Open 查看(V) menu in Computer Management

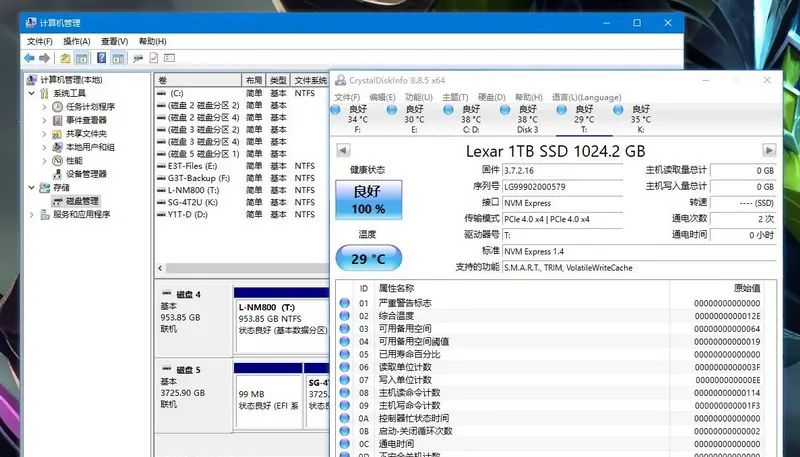click(114, 41)
